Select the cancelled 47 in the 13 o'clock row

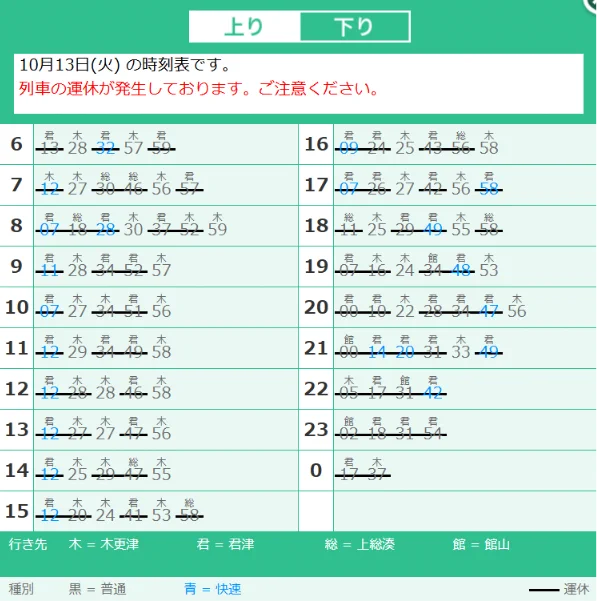pos(133,434)
